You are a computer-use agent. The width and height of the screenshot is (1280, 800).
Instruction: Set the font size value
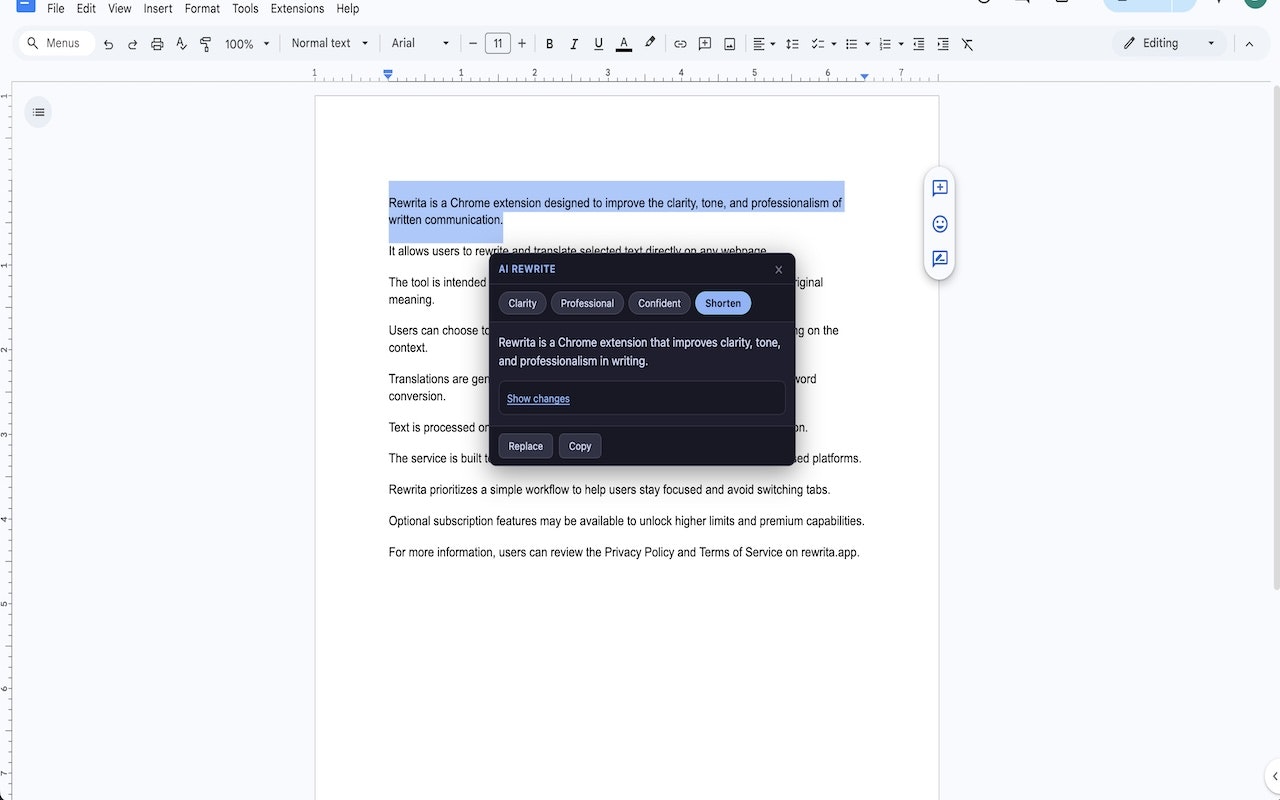(x=497, y=43)
